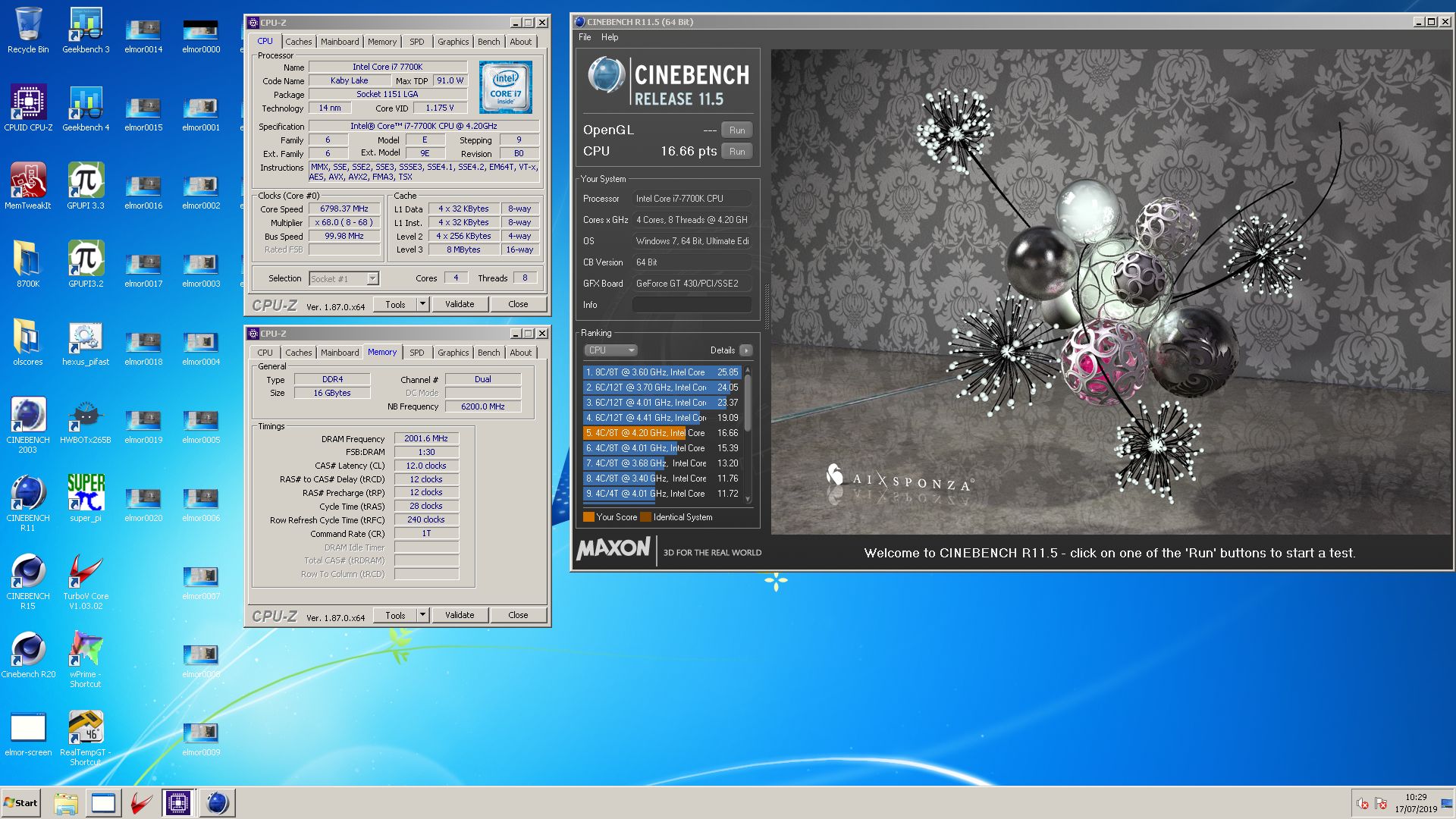Open SPD tab in top CPU-Z window
The height and width of the screenshot is (819, 1456).
pos(417,42)
